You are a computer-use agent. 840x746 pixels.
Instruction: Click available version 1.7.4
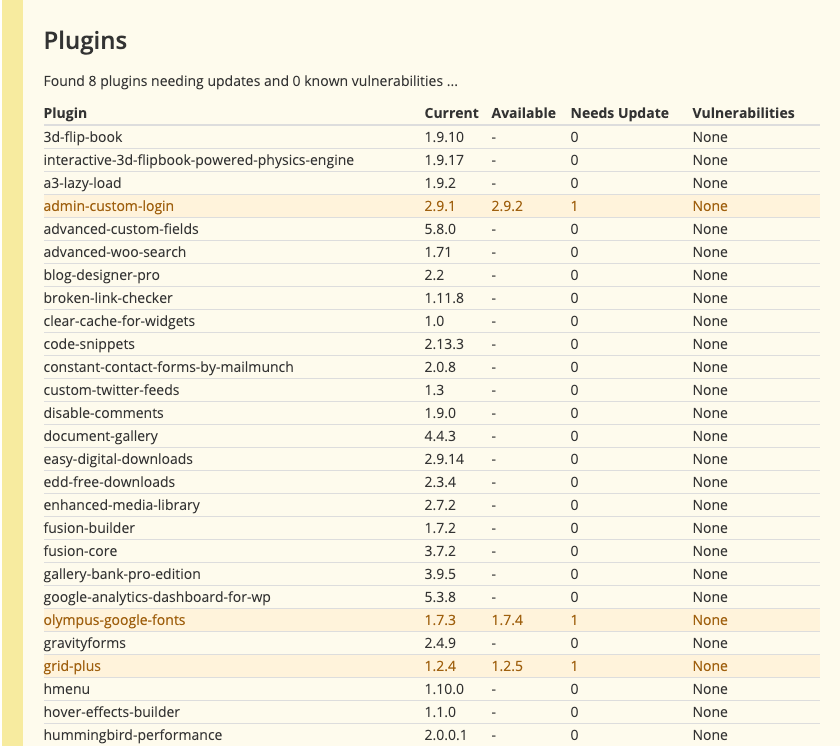[x=507, y=620]
